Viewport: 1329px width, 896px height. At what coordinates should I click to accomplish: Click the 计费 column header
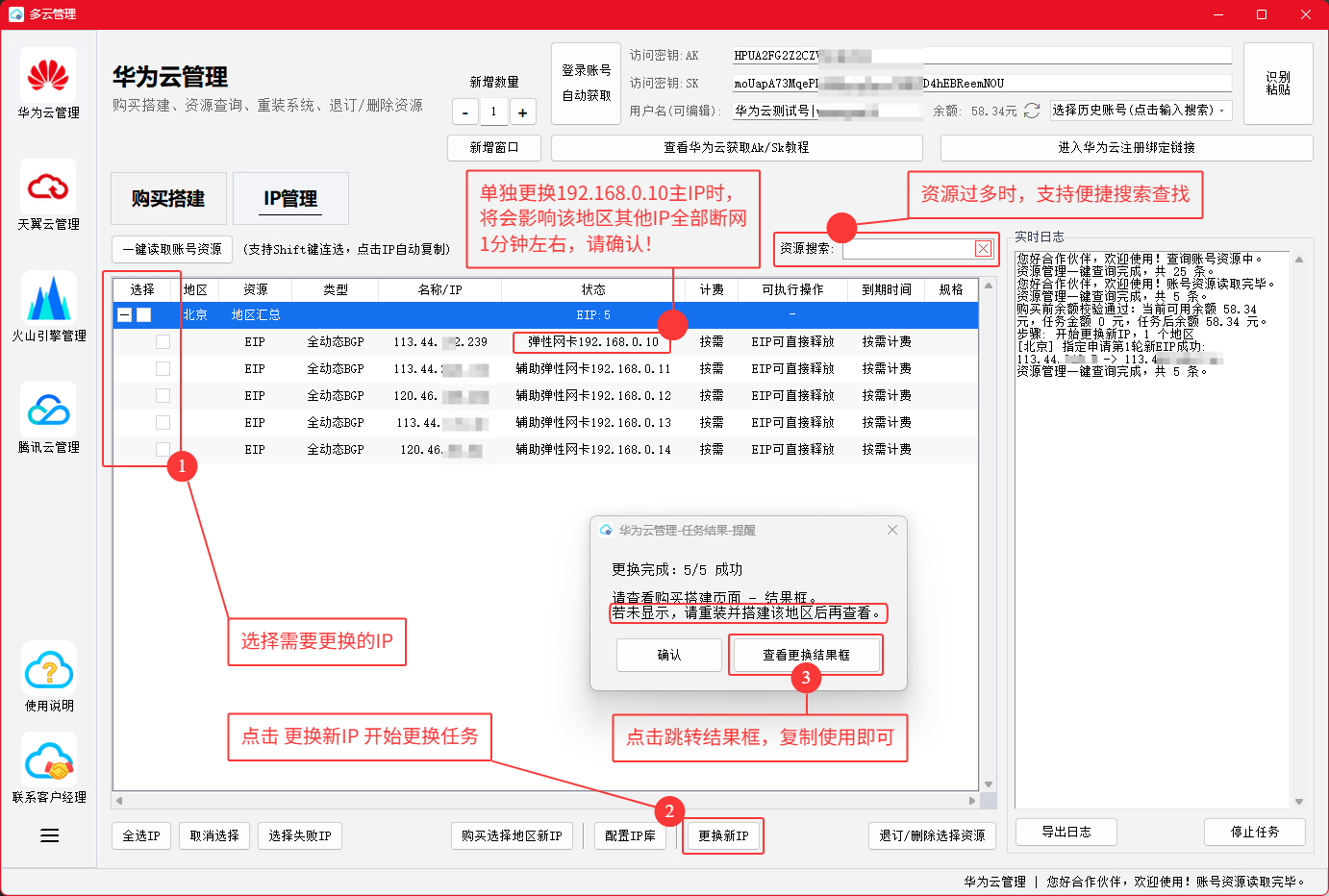click(712, 289)
